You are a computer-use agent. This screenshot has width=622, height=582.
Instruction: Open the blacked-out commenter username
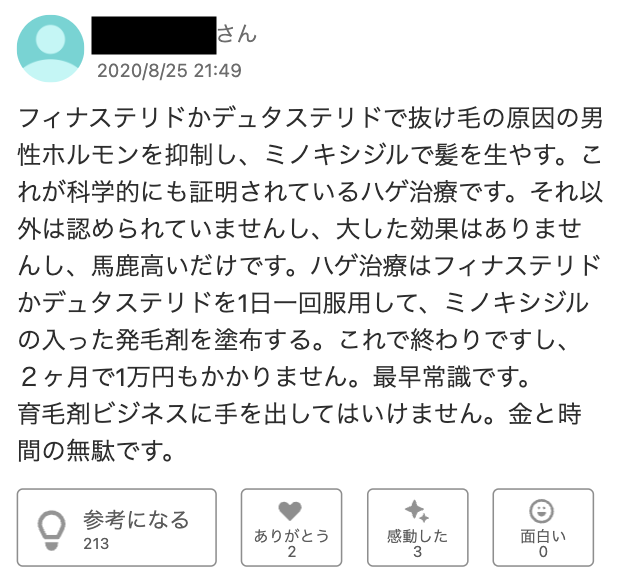[153, 35]
